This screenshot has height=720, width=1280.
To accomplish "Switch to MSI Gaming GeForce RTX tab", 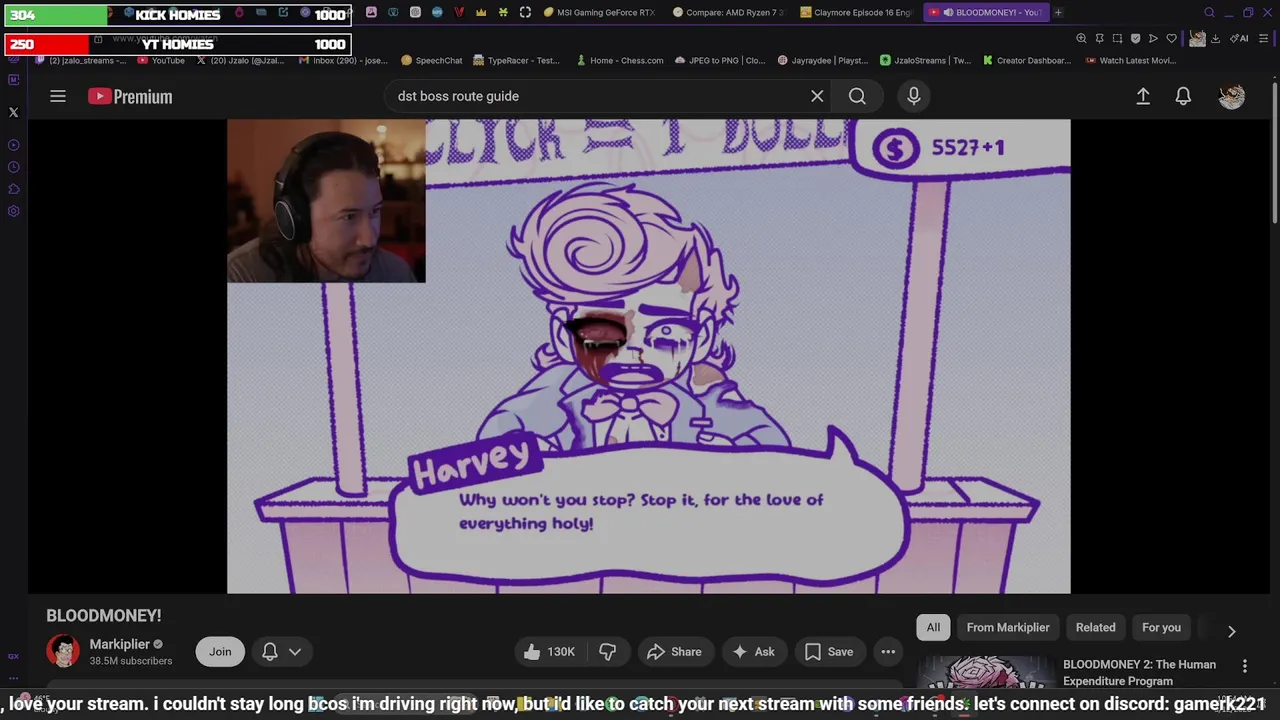I will [x=599, y=12].
